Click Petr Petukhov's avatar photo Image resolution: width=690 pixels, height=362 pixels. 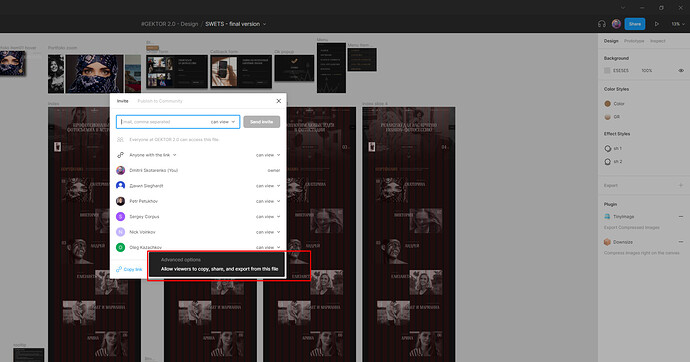pos(120,201)
